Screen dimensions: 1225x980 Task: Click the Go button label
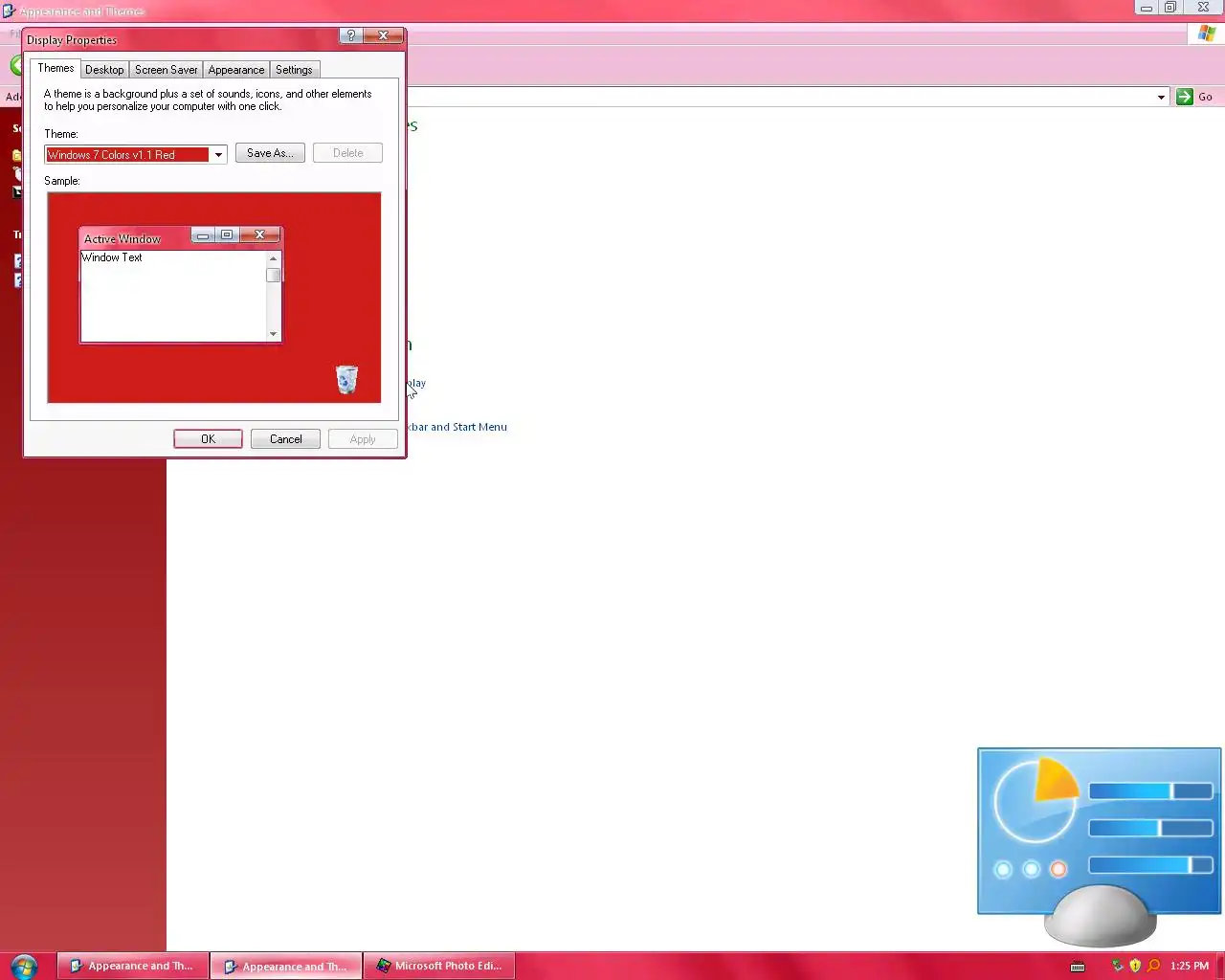(1205, 97)
